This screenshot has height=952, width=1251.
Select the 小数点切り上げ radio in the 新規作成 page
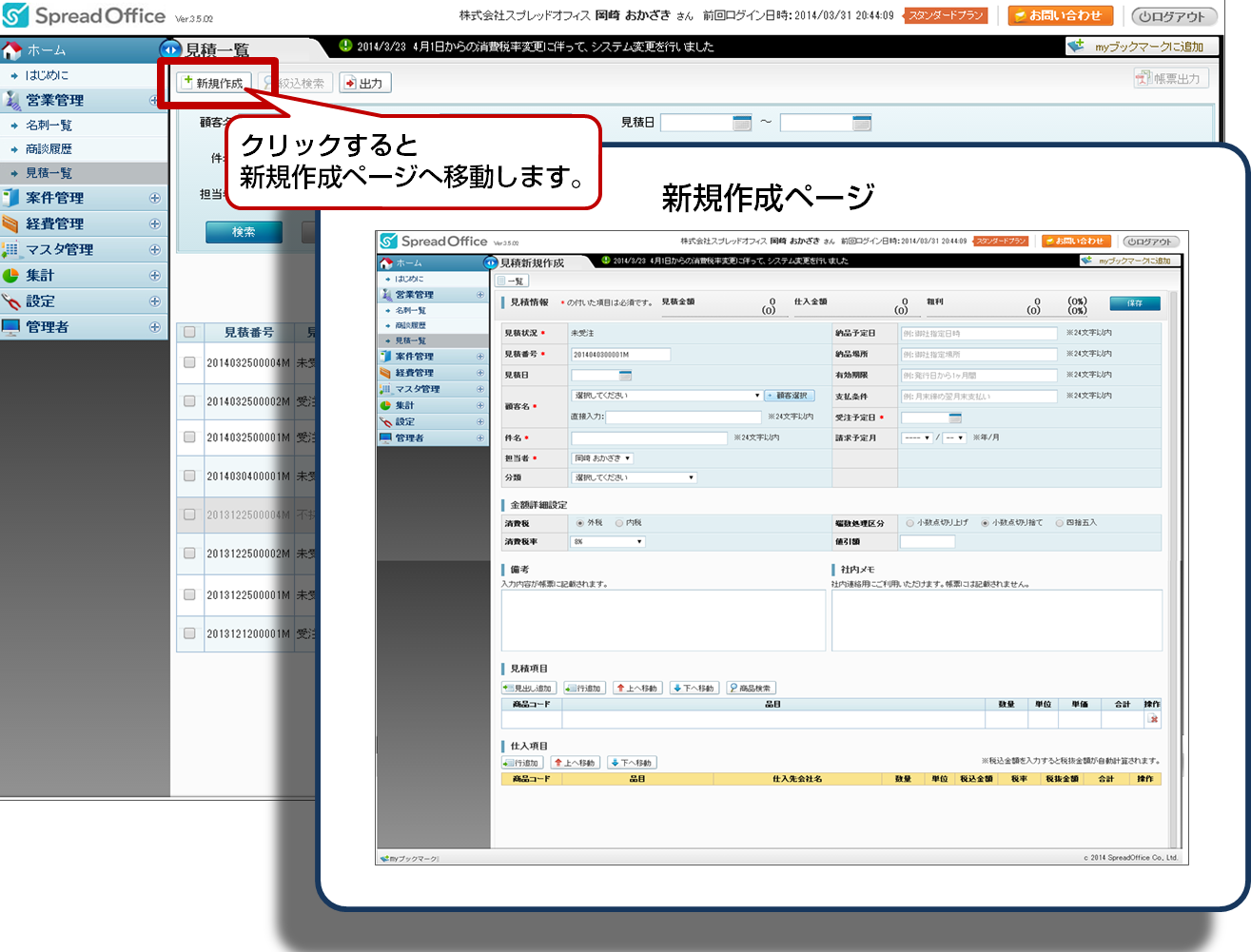[909, 523]
